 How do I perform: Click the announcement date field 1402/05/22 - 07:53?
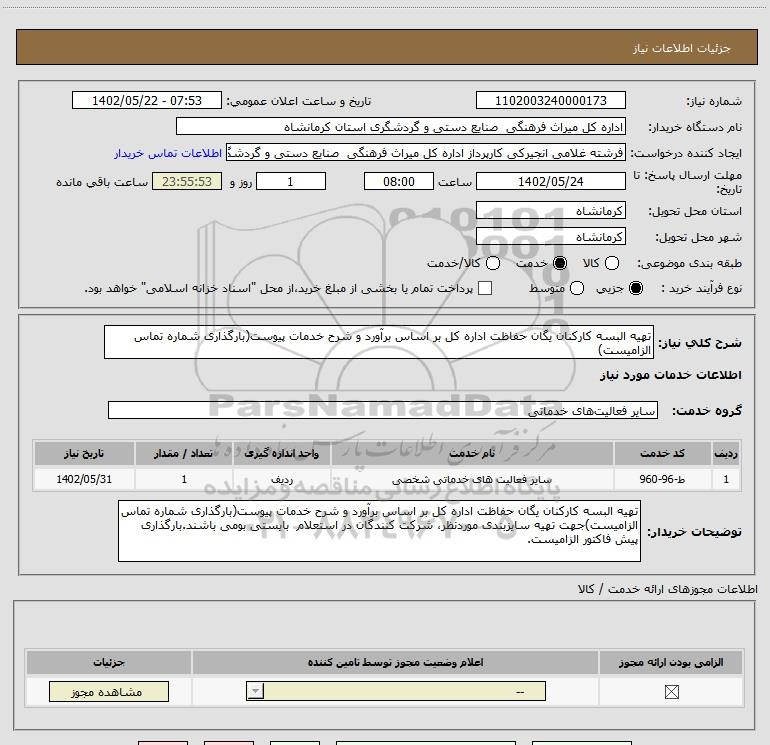tap(147, 100)
